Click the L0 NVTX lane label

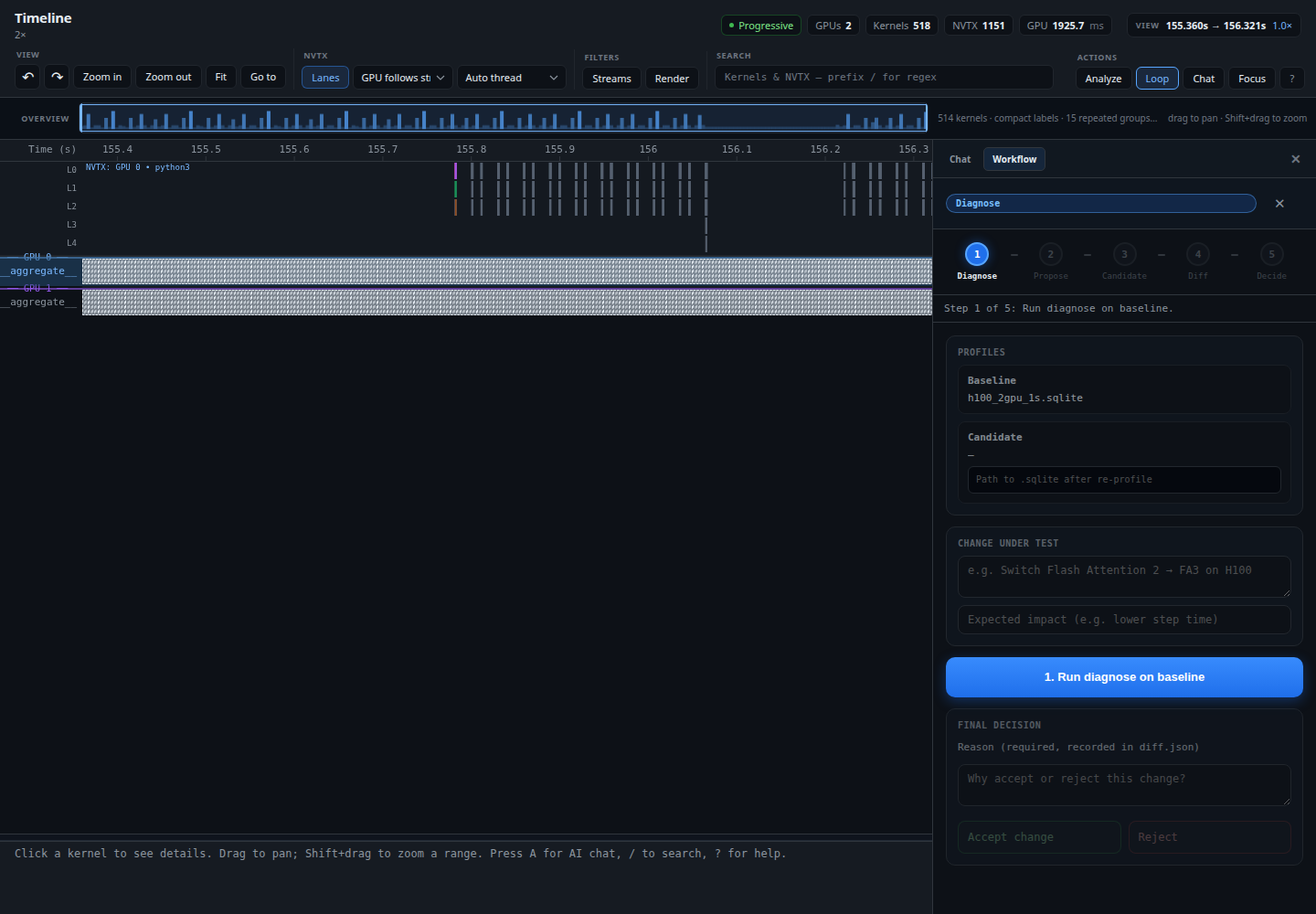pyautogui.click(x=71, y=169)
